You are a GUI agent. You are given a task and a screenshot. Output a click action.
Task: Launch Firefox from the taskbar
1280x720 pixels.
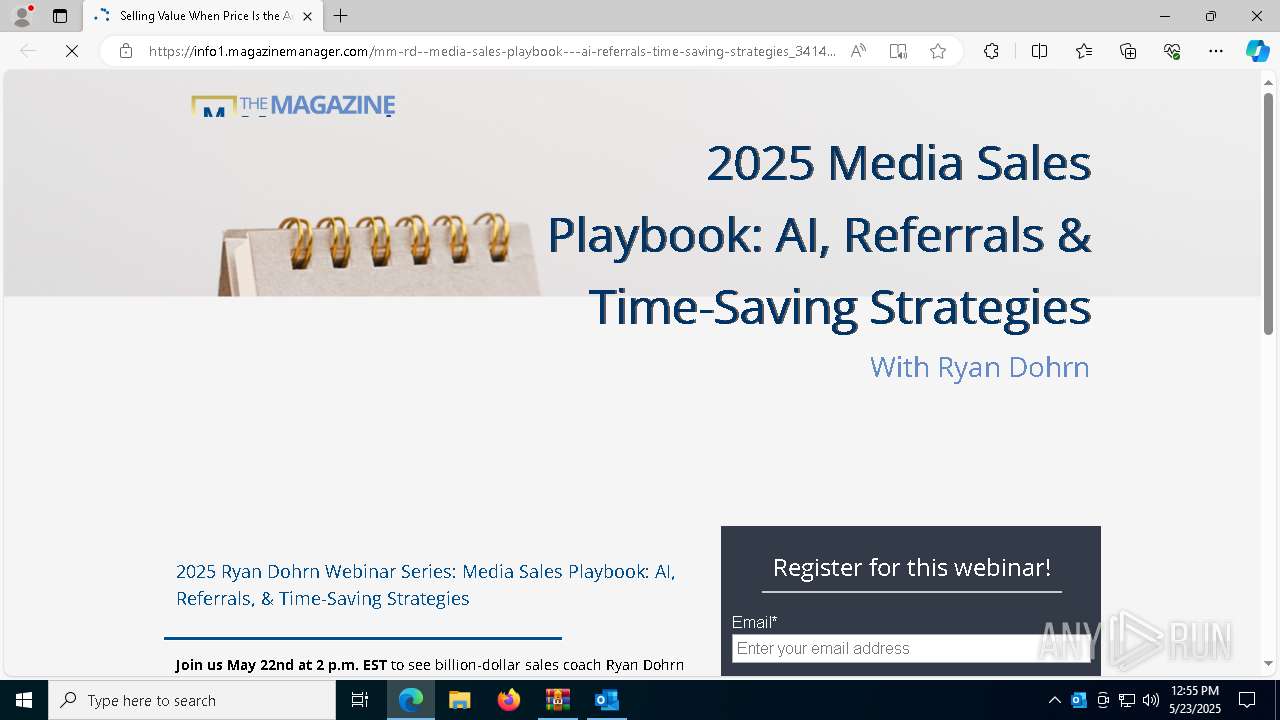point(509,700)
